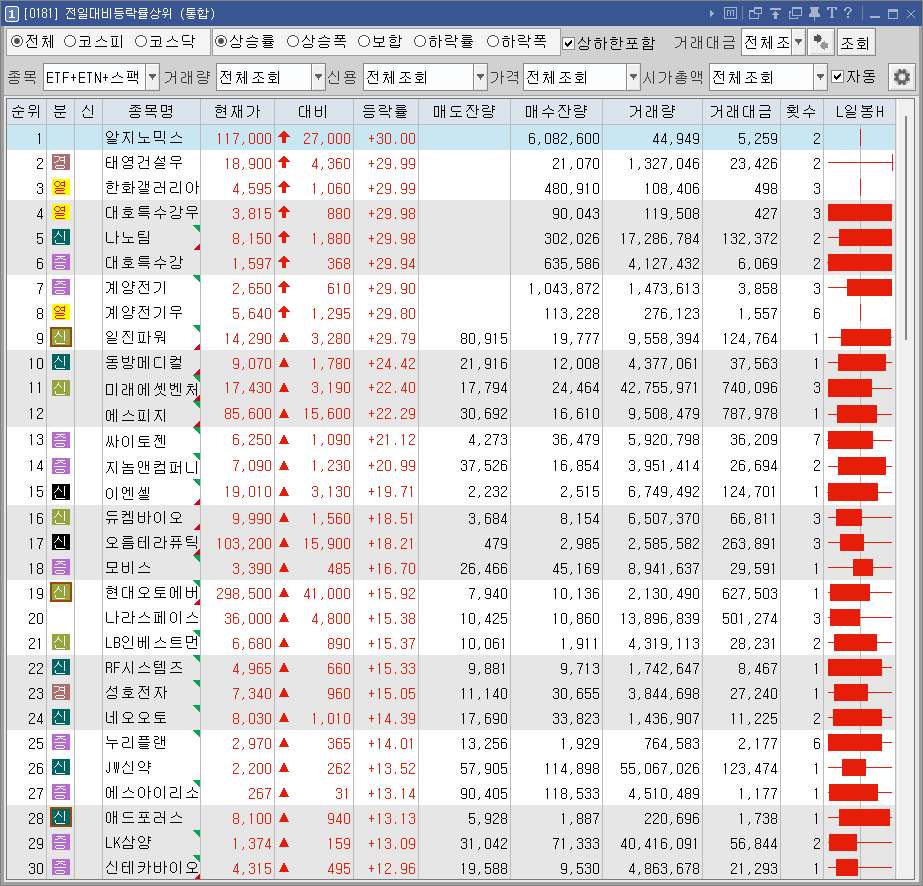
Task: Click the daily candle bar for 태영건설우
Action: pyautogui.click(x=860, y=162)
